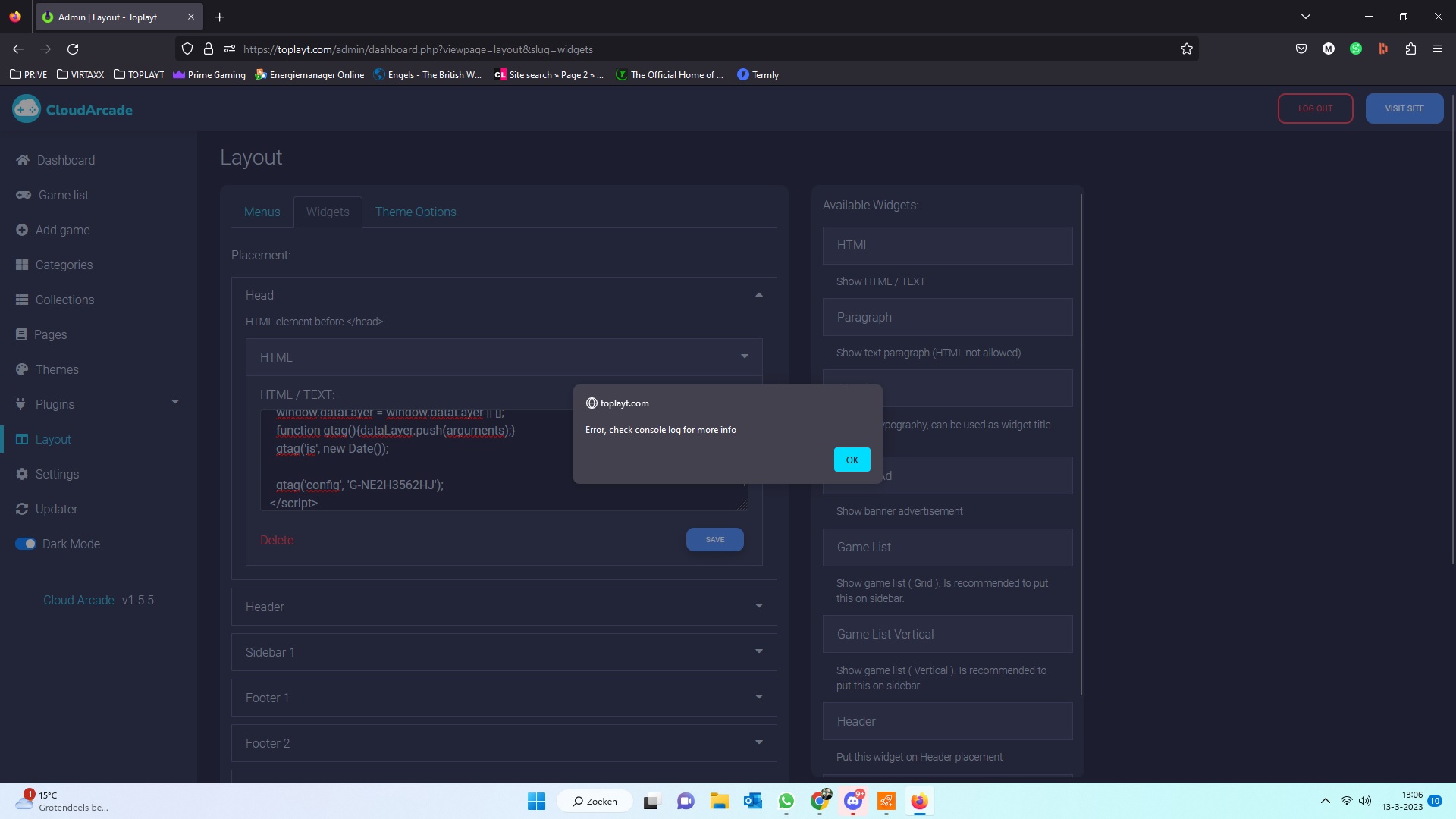This screenshot has width=1456, height=819.
Task: Open the Prime Gaming bookmark
Action: point(209,74)
